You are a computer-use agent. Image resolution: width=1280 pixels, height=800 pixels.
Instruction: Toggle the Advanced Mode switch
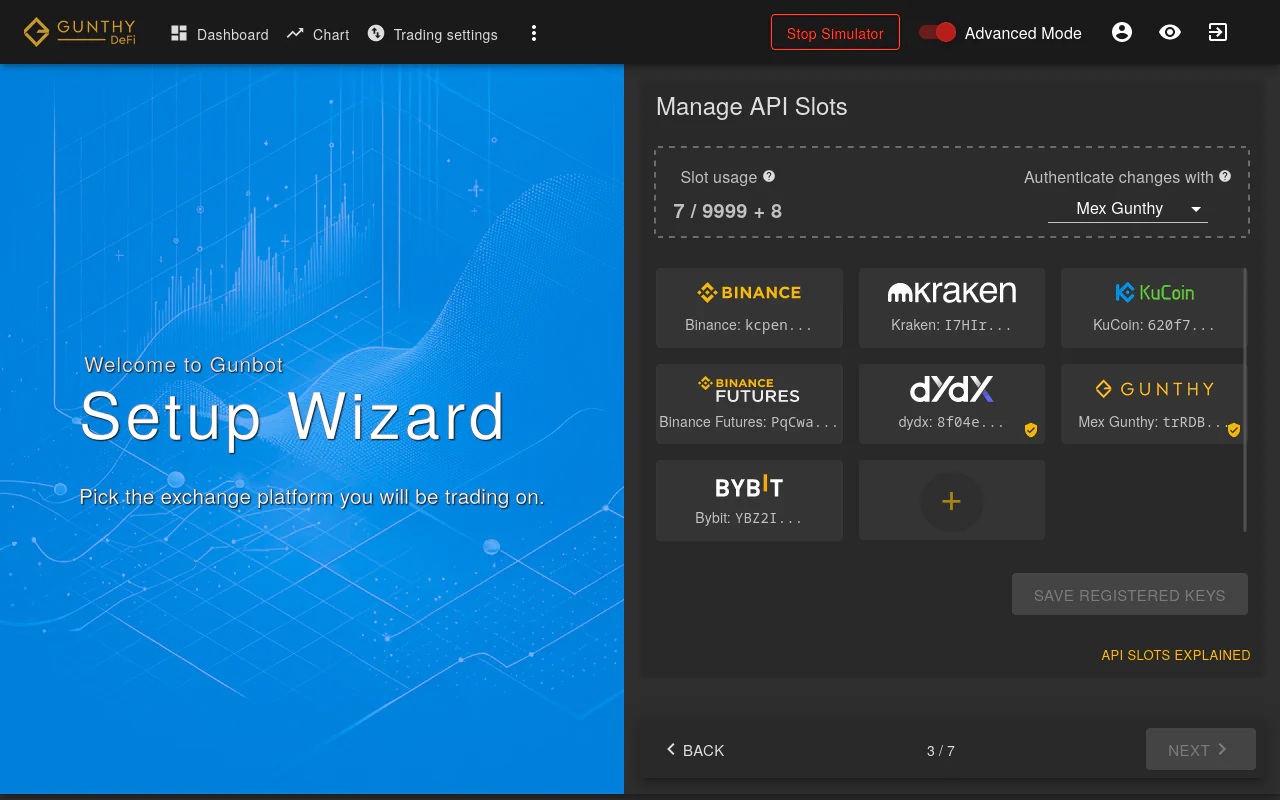click(938, 32)
